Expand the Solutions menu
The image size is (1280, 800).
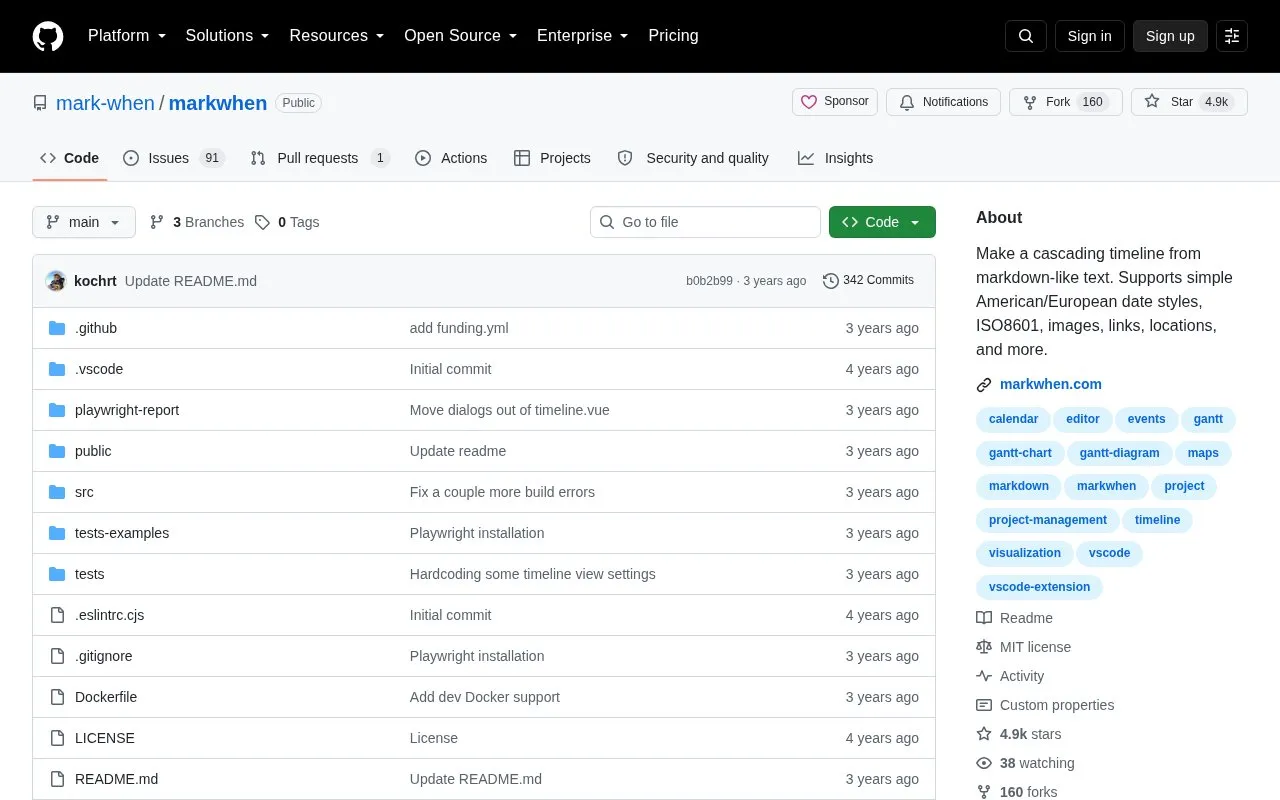coord(228,36)
